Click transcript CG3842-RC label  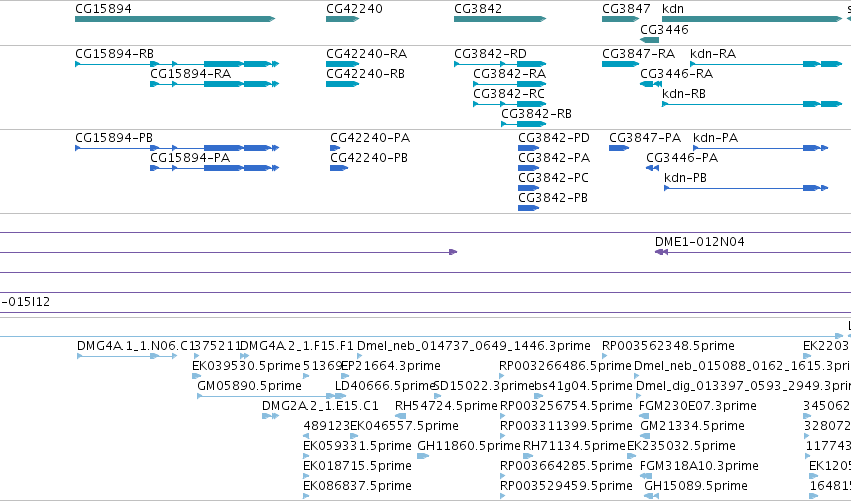point(509,94)
